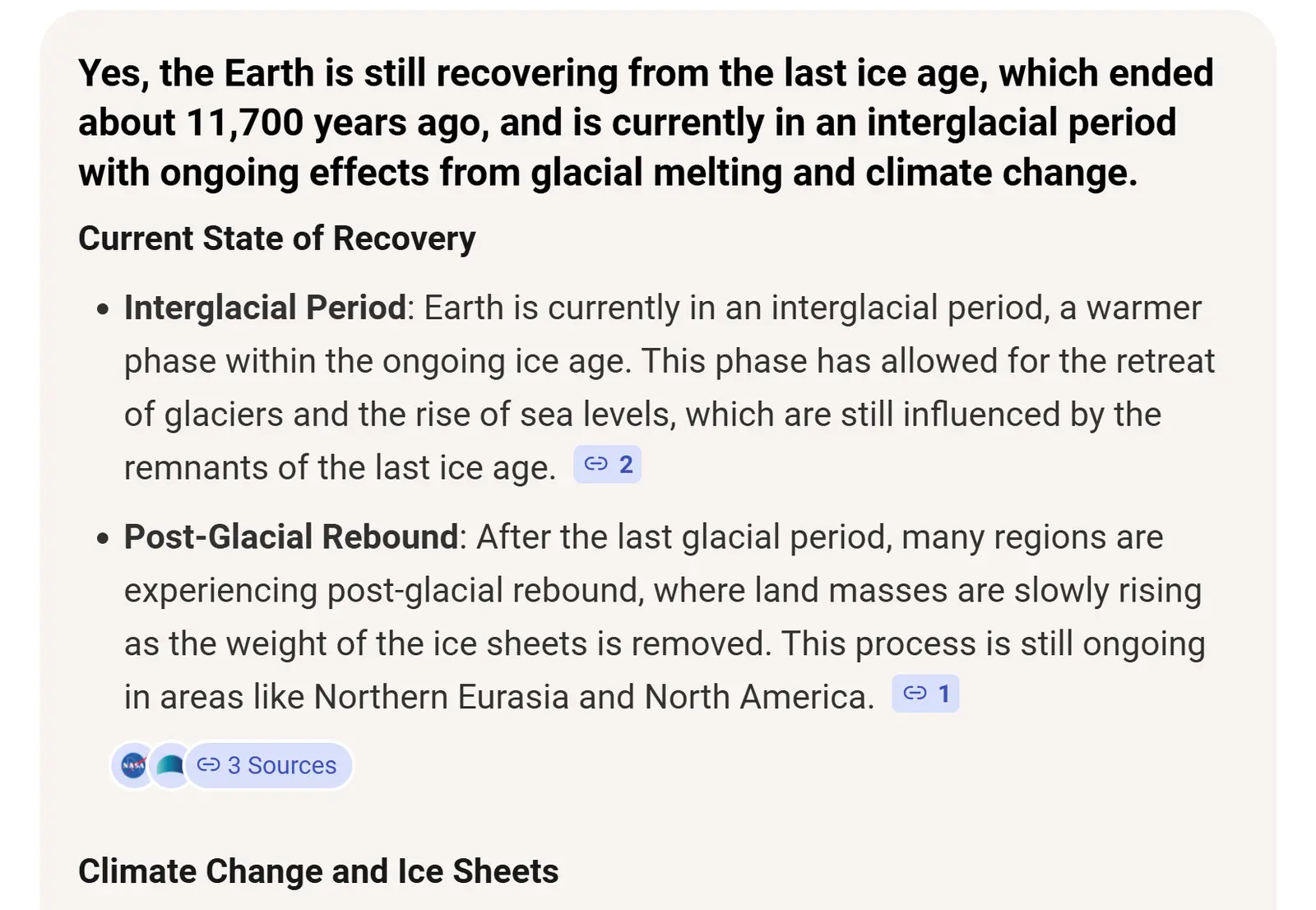Click the NASA source icon

(133, 766)
